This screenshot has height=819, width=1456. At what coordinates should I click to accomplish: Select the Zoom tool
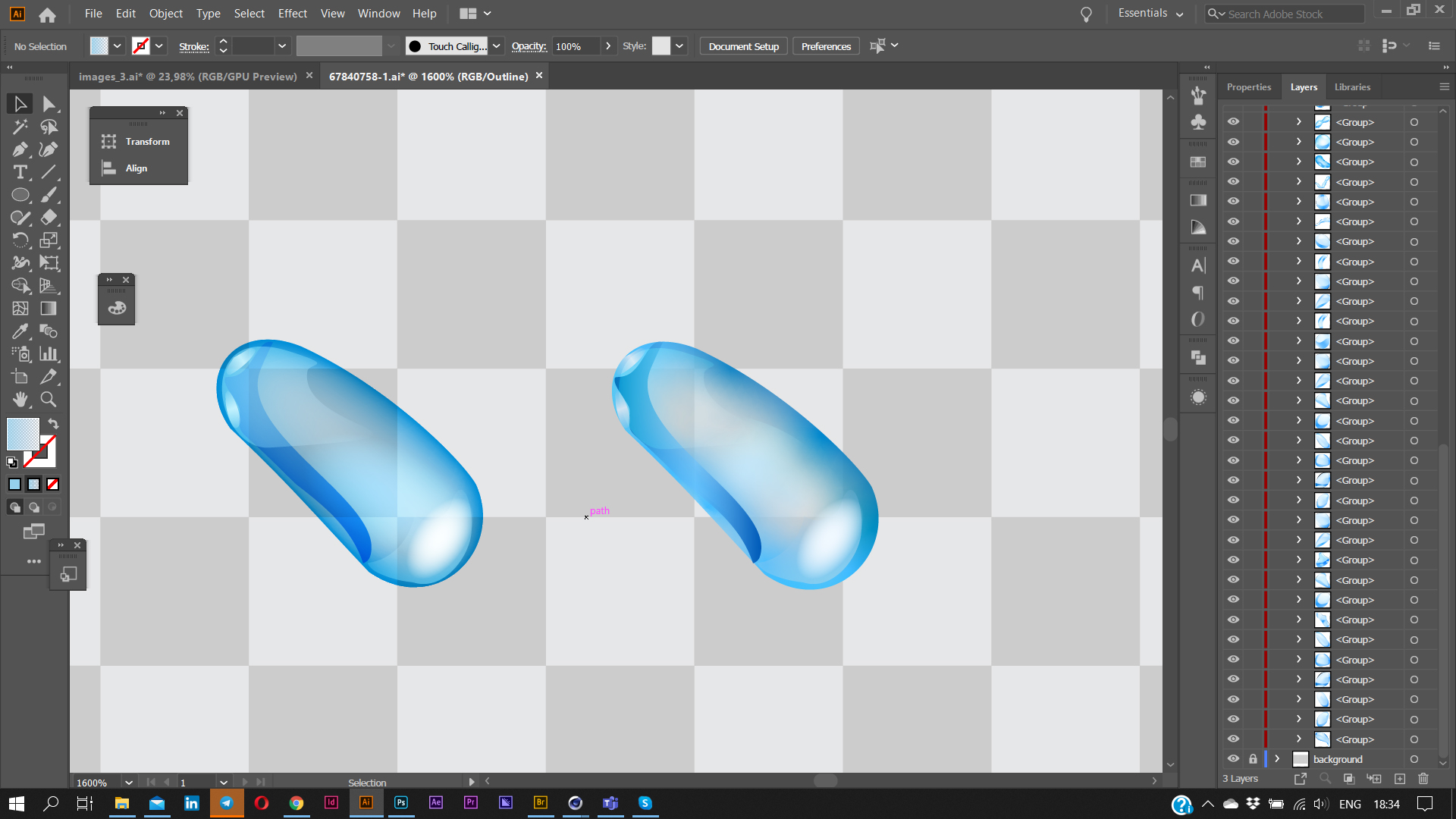pos(48,400)
